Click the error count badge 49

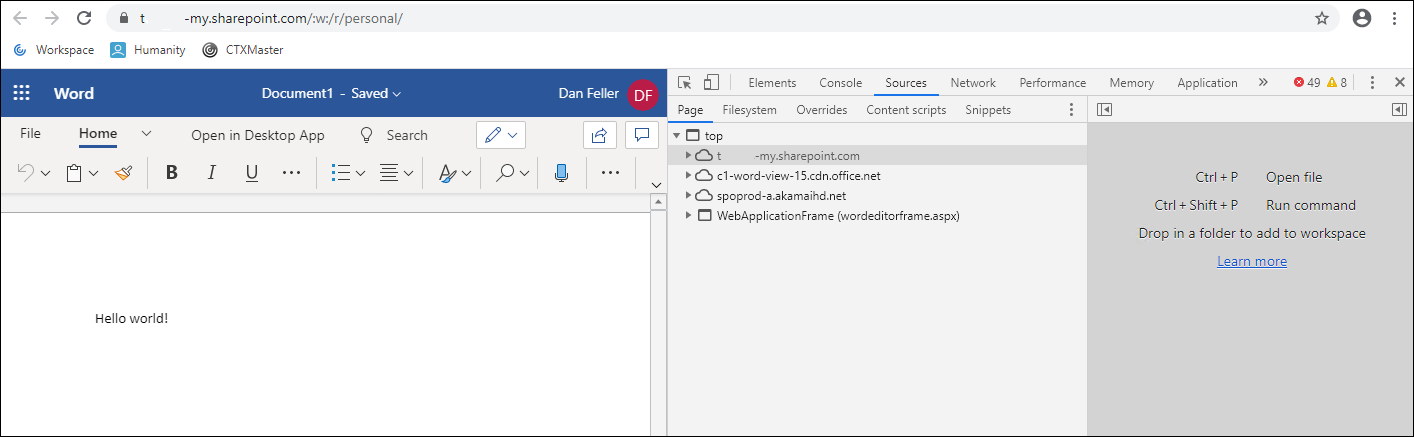tap(1307, 83)
